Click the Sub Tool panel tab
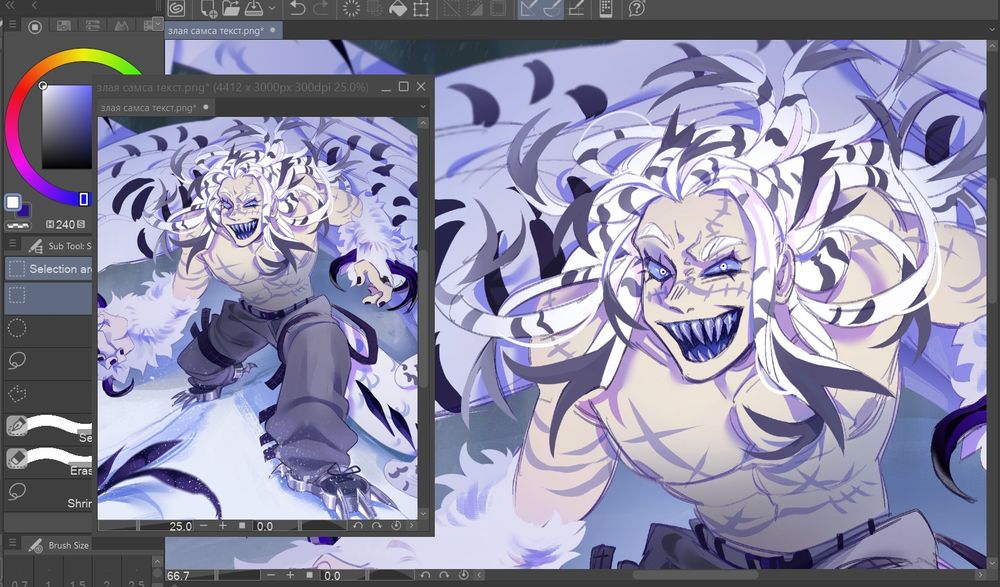Screen dimensions: 1000x587 [x=61, y=246]
